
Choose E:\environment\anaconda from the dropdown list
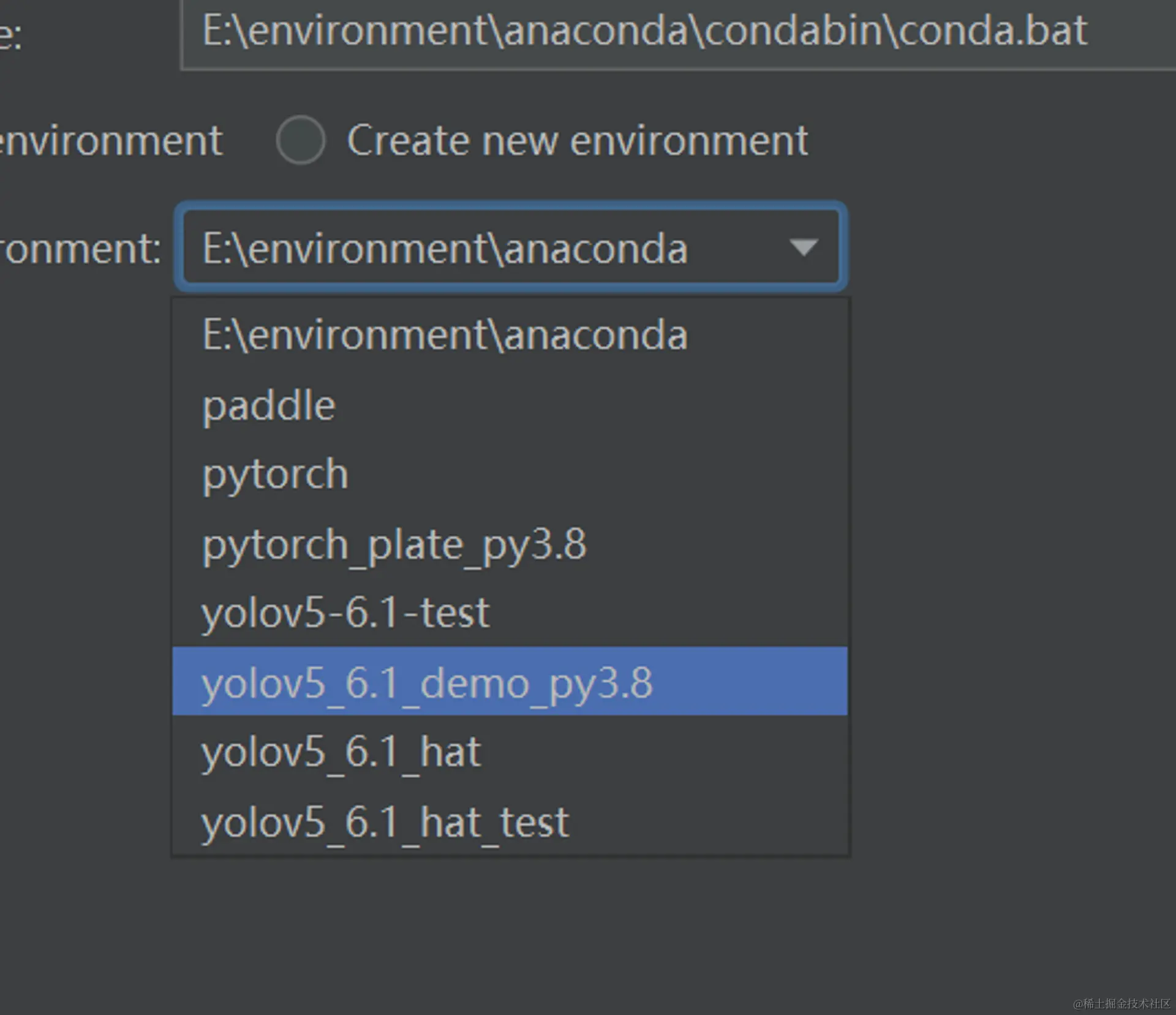445,335
